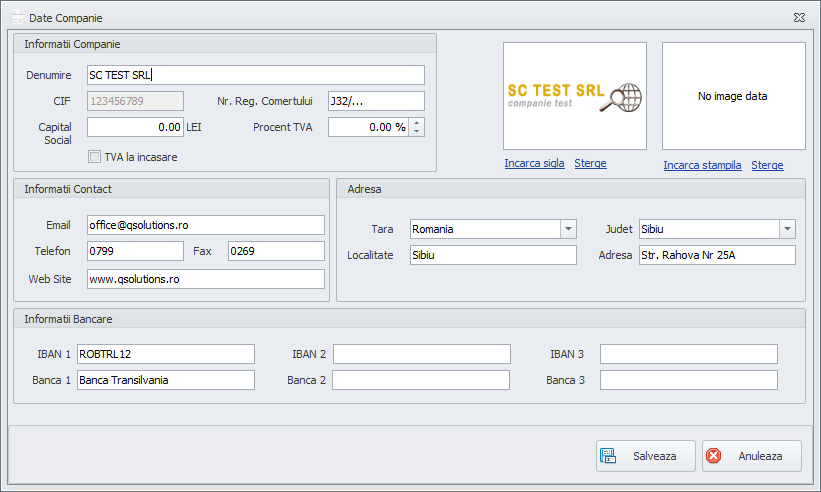This screenshot has height=492, width=821.
Task: Click the Anuleaza cancel button
Action: pos(751,456)
